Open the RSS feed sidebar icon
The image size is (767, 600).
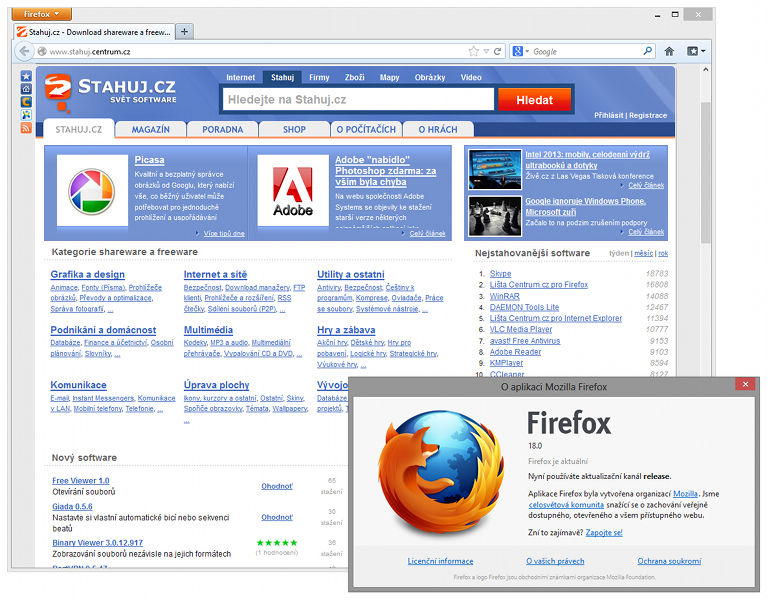tap(26, 128)
